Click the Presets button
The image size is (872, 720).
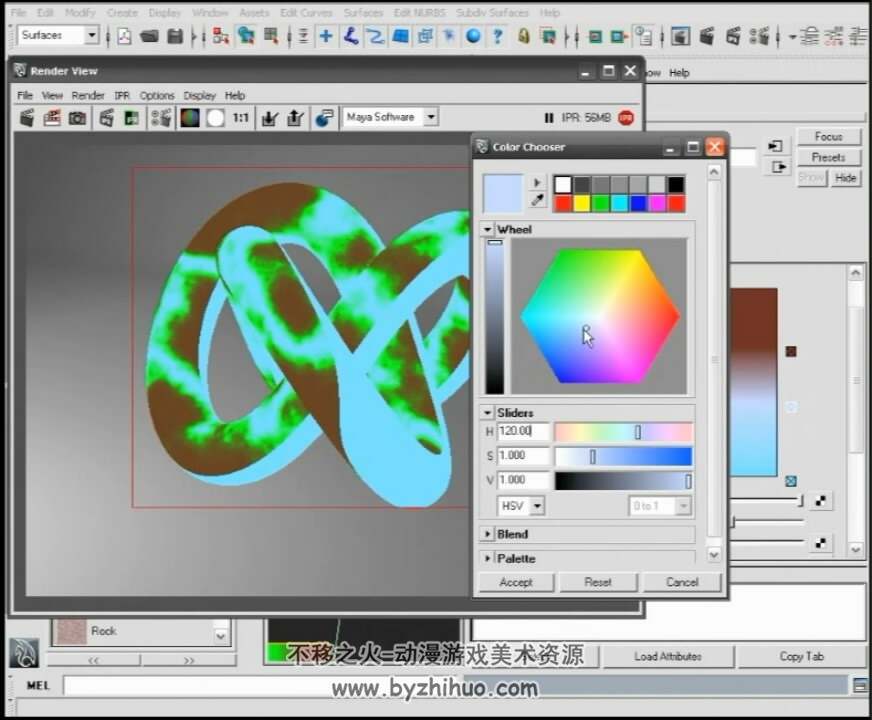(829, 157)
